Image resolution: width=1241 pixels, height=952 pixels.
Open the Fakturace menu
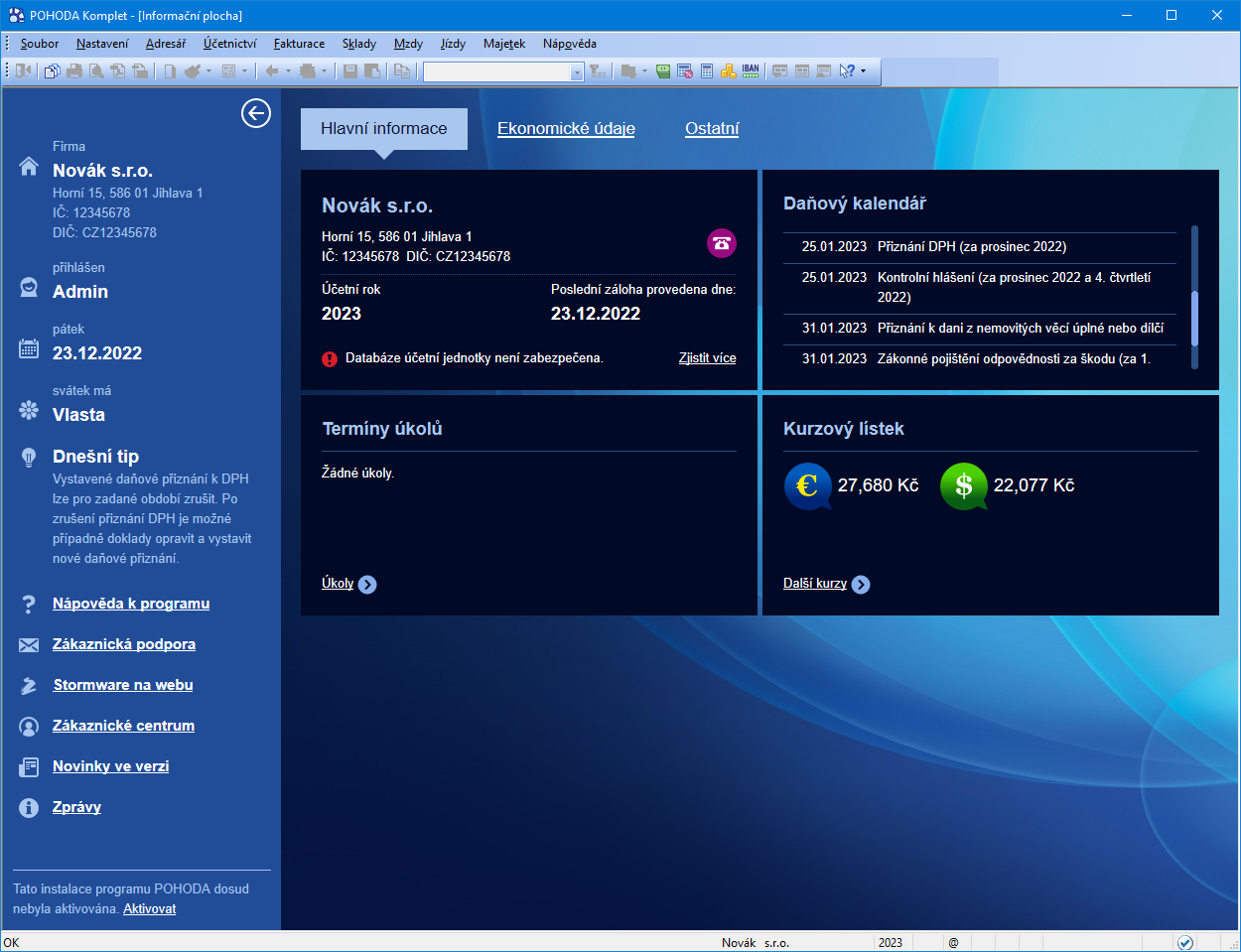coord(300,44)
